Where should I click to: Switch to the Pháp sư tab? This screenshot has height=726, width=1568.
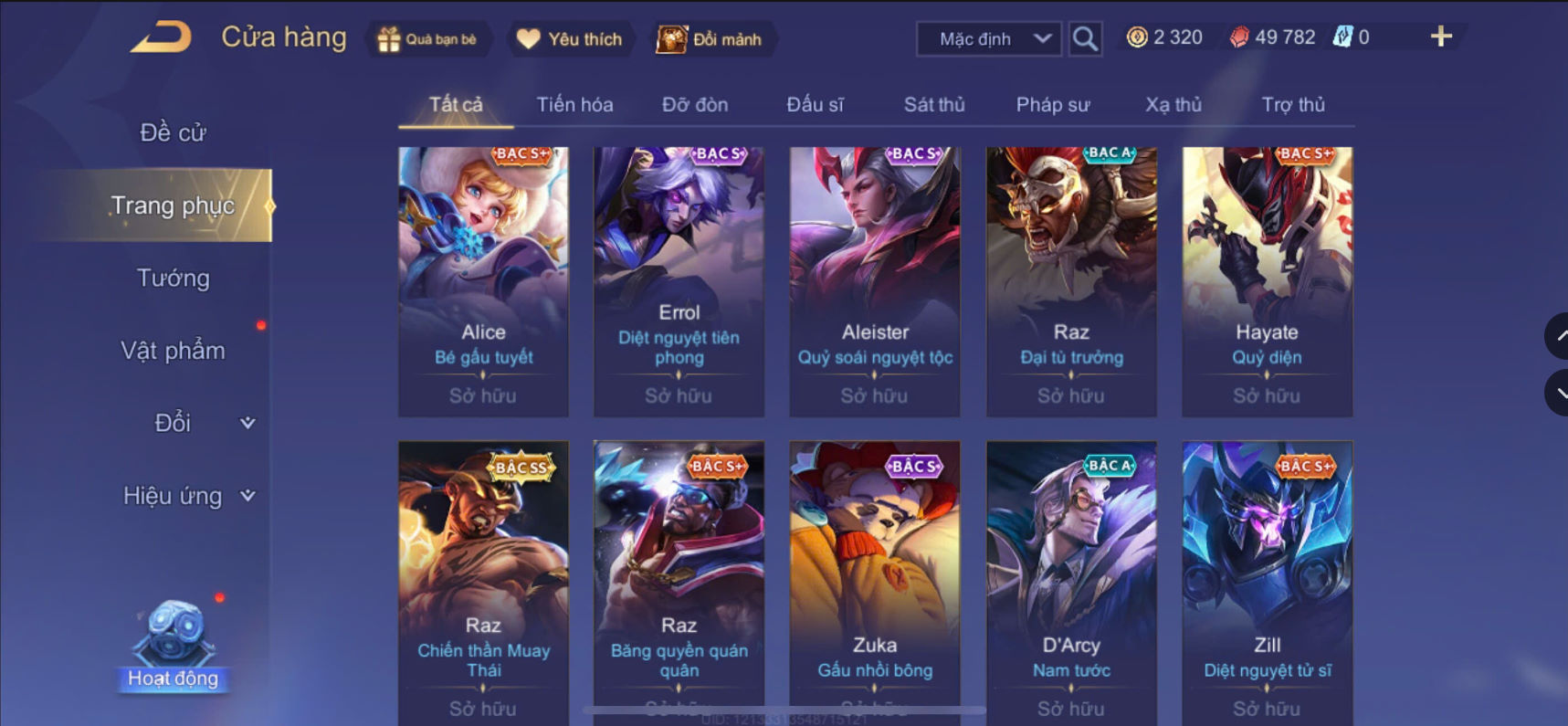pos(1053,105)
